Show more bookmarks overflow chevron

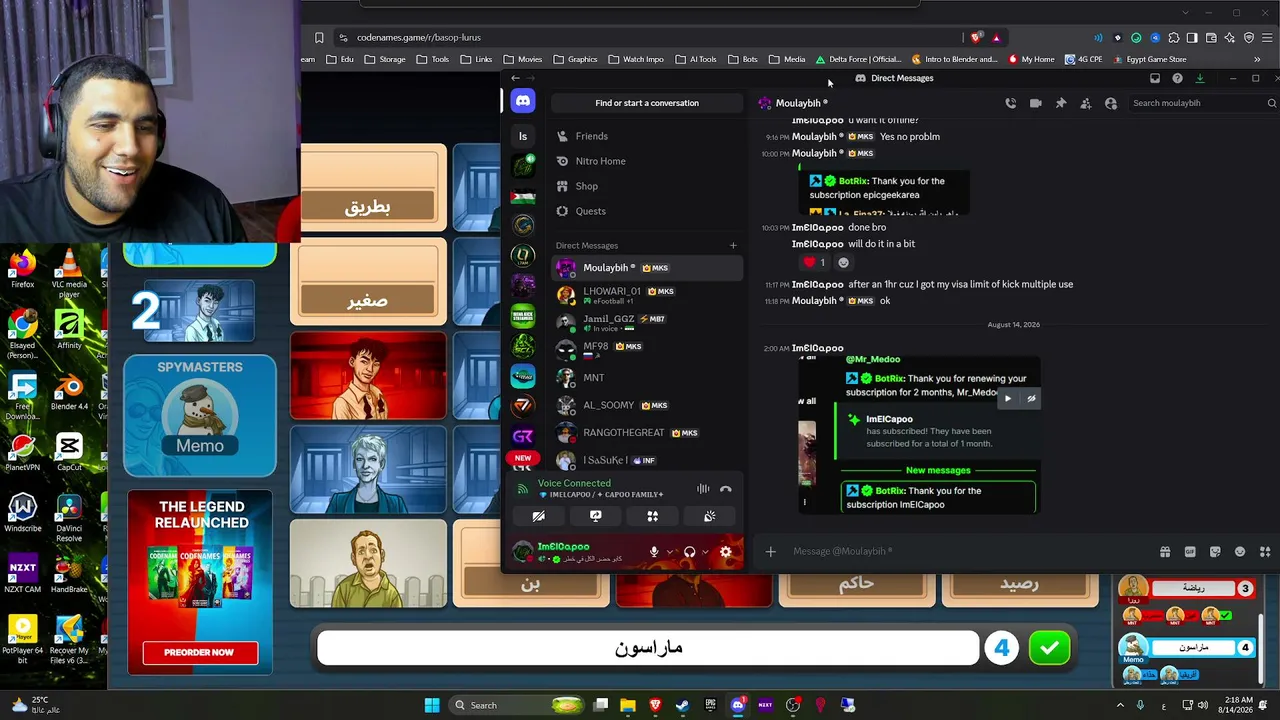click(x=1257, y=59)
